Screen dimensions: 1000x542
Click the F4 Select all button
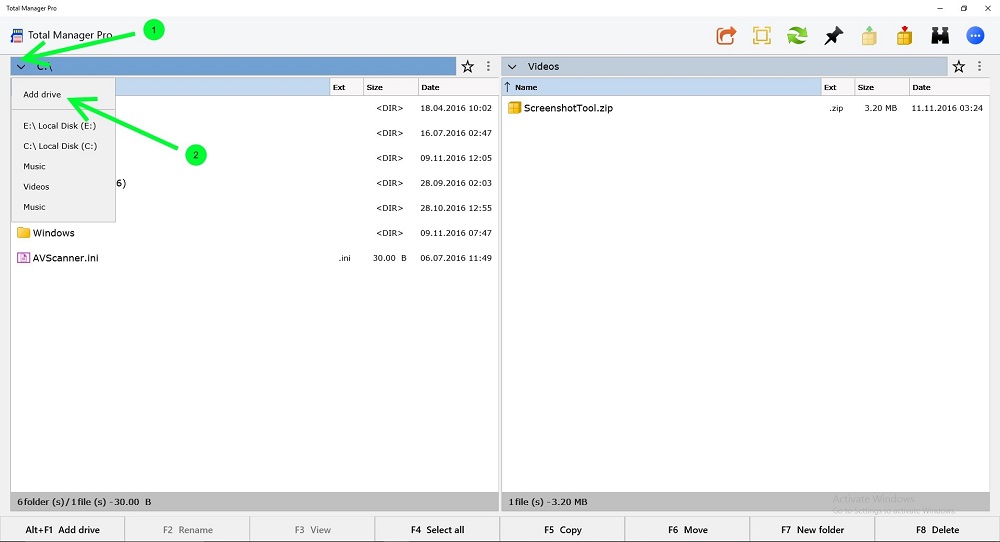438,530
